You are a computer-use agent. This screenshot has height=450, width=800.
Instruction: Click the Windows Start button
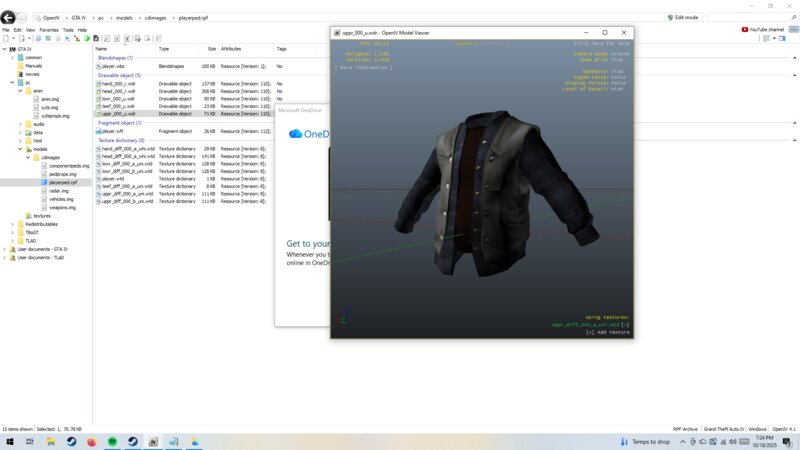(9, 441)
